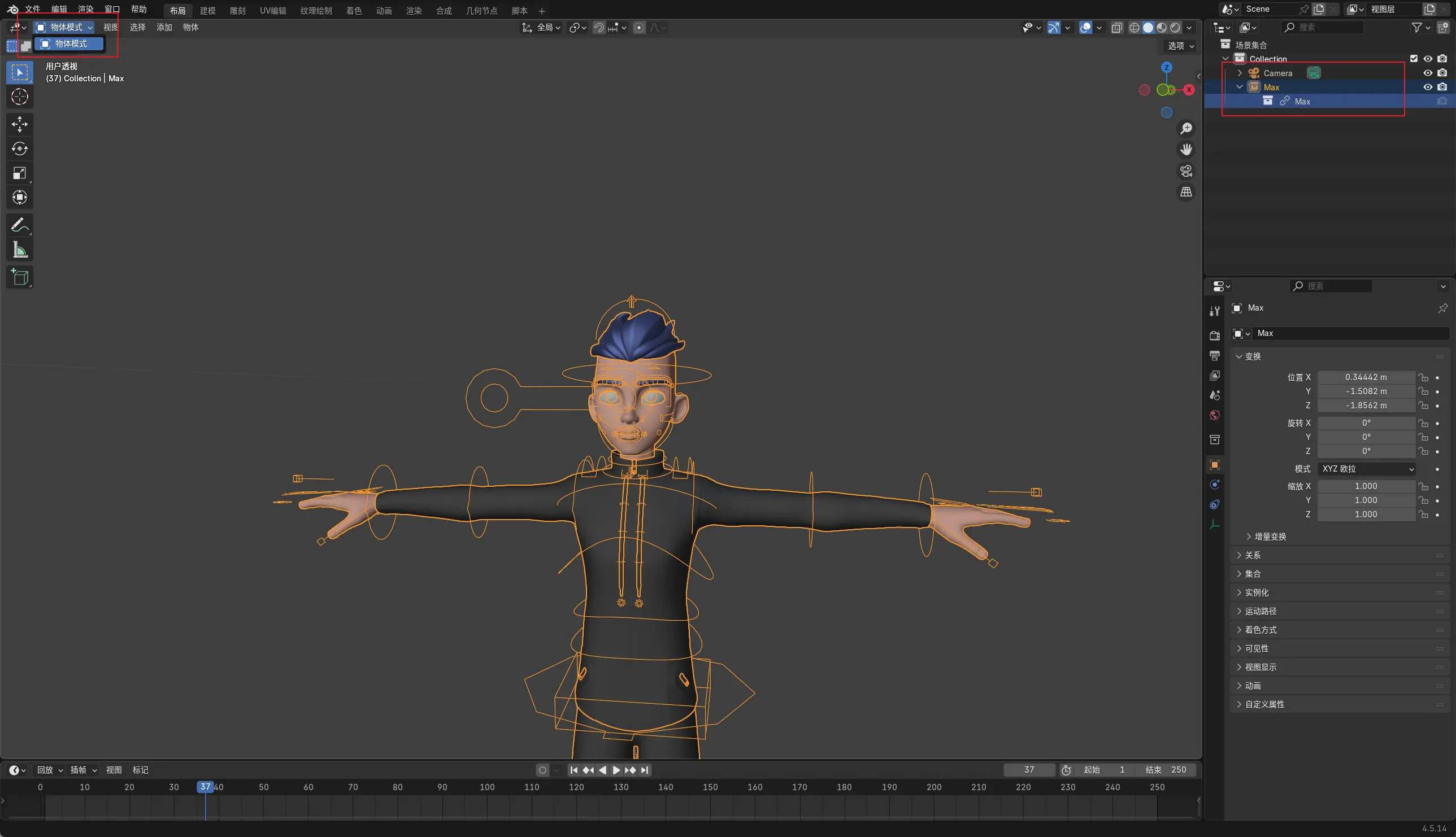
Task: Select the Rotate tool
Action: click(20, 149)
